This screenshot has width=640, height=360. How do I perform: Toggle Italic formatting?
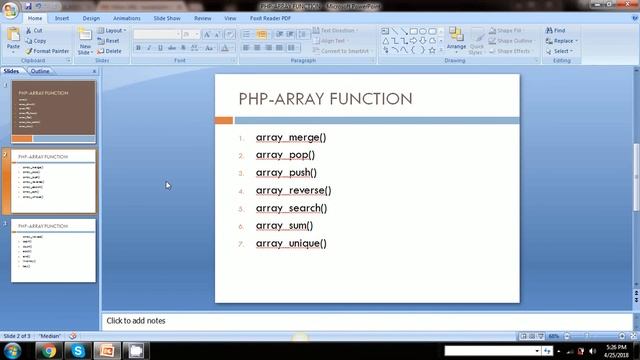click(x=149, y=48)
